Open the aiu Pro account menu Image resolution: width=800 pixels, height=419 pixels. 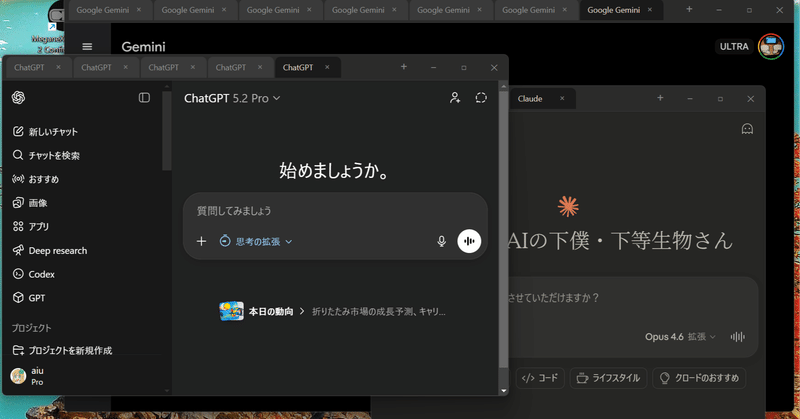28,376
